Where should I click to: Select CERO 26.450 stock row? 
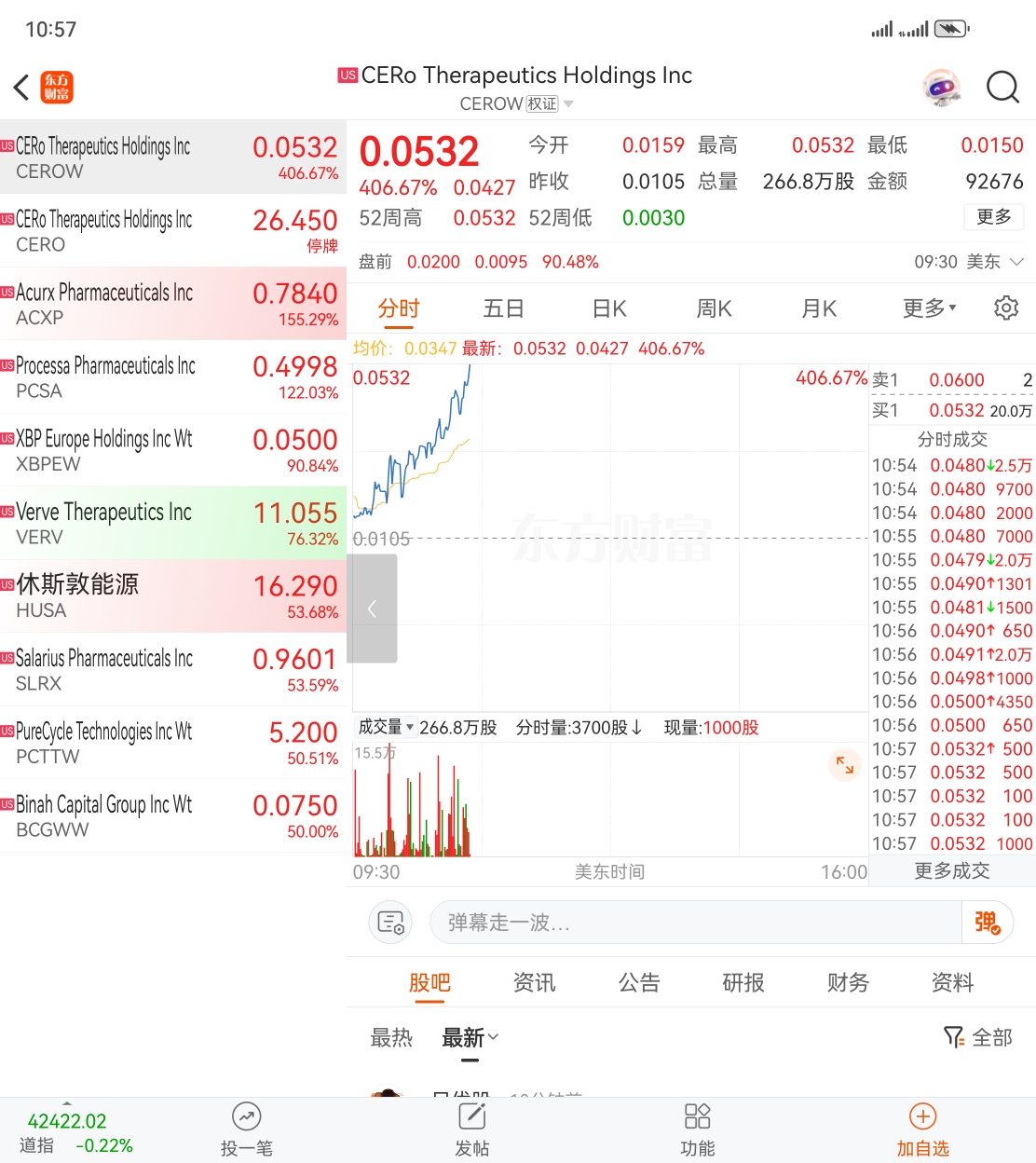point(173,231)
